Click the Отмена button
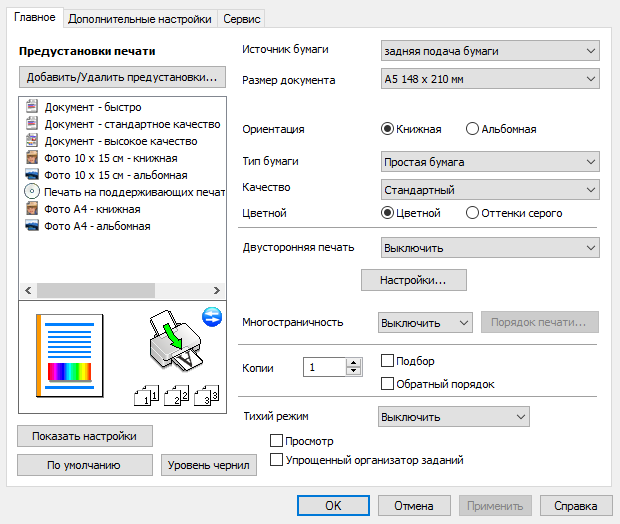This screenshot has width=620, height=524. (x=414, y=505)
